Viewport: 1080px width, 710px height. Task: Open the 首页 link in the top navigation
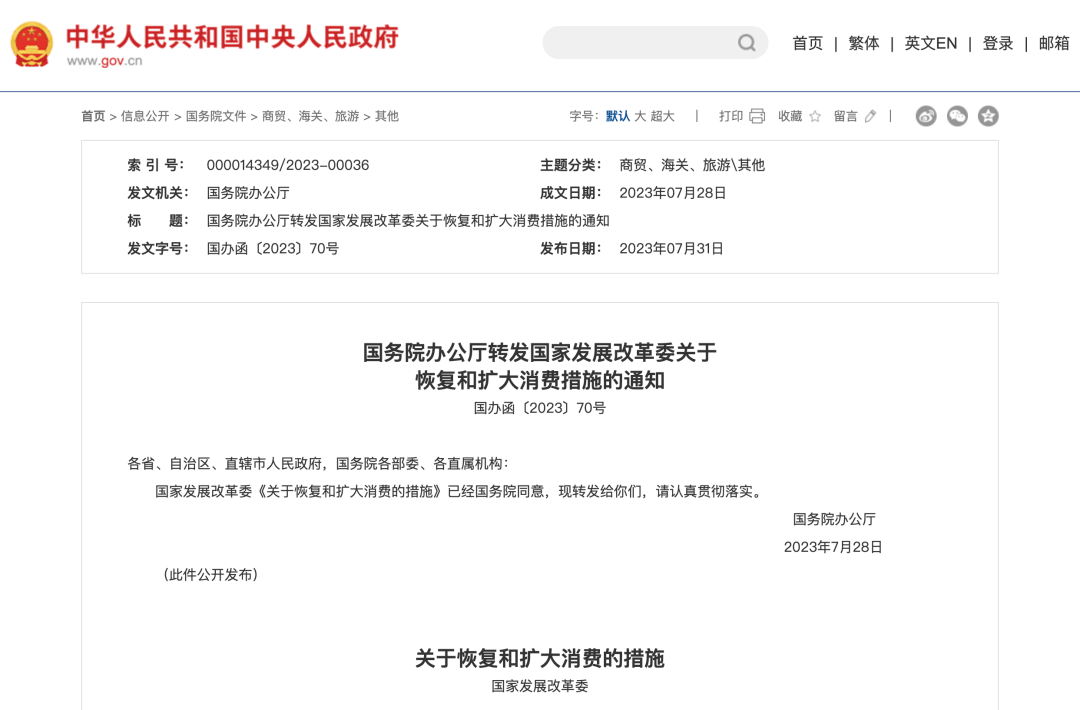(807, 43)
